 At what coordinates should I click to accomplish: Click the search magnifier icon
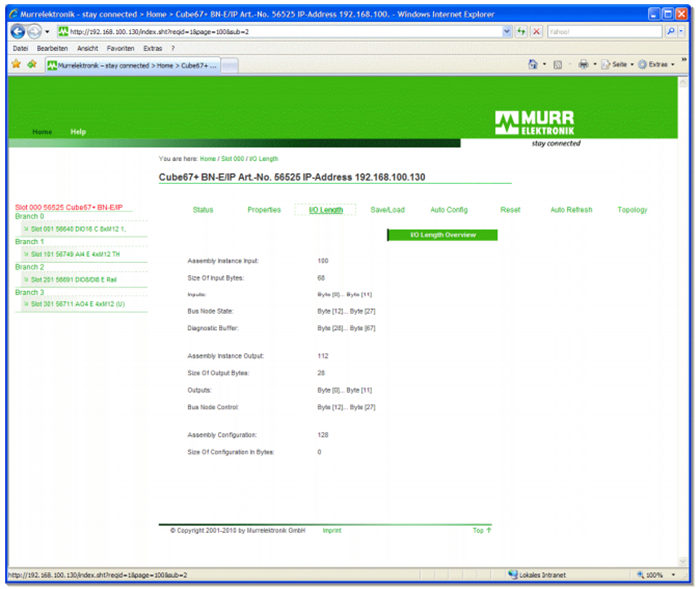(x=670, y=32)
